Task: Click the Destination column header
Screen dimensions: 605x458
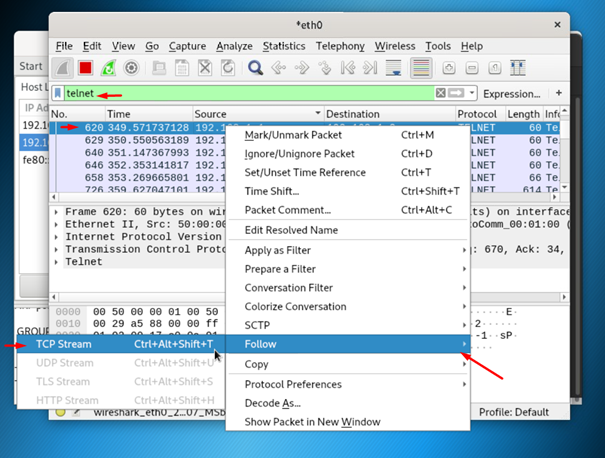Action: 390,114
